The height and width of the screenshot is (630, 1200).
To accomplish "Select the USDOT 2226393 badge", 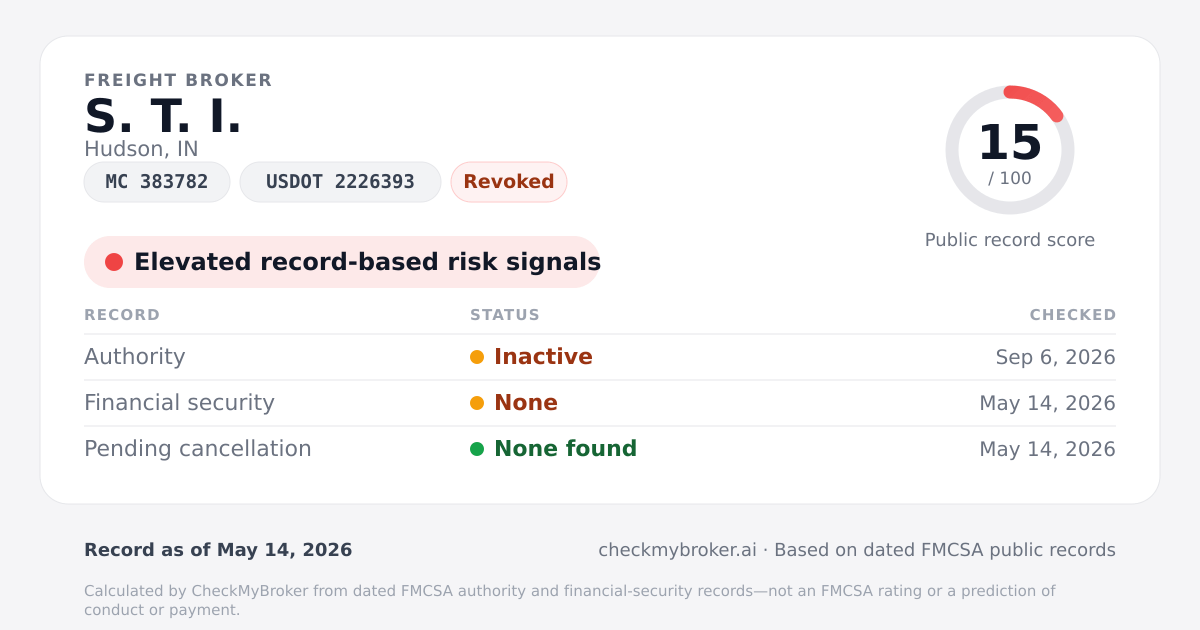I will 340,182.
